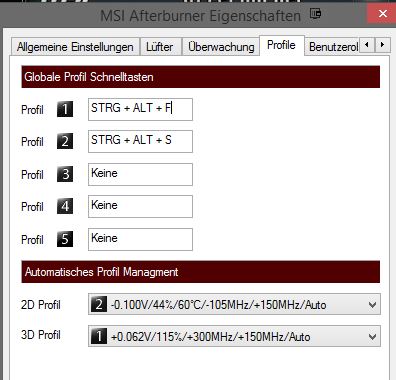Close the MSI Afterburner Eigenschaften window
Screen dimensions: 396x380
pos(383,14)
